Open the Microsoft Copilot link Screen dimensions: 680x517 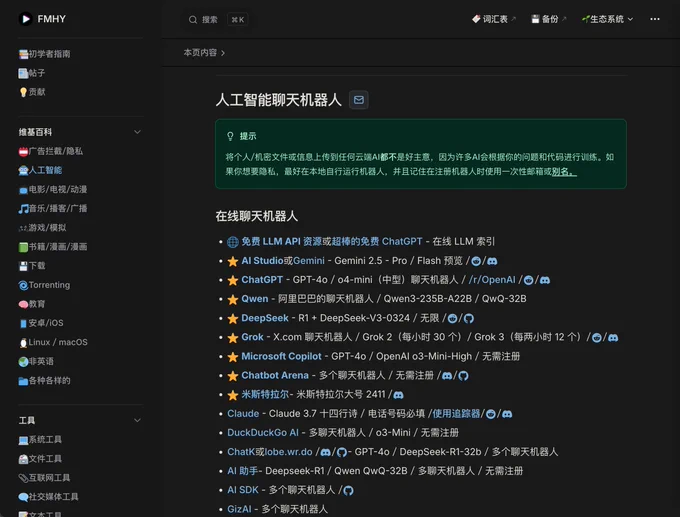tap(281, 356)
